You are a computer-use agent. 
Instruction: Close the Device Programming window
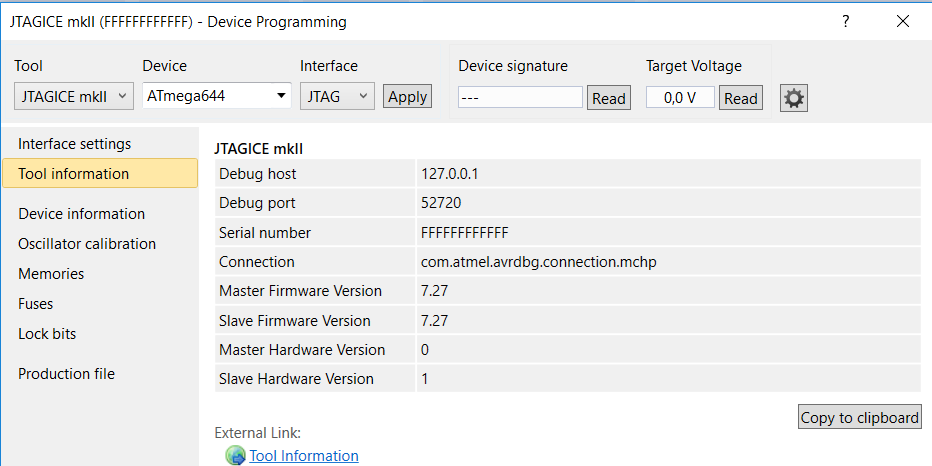click(902, 22)
